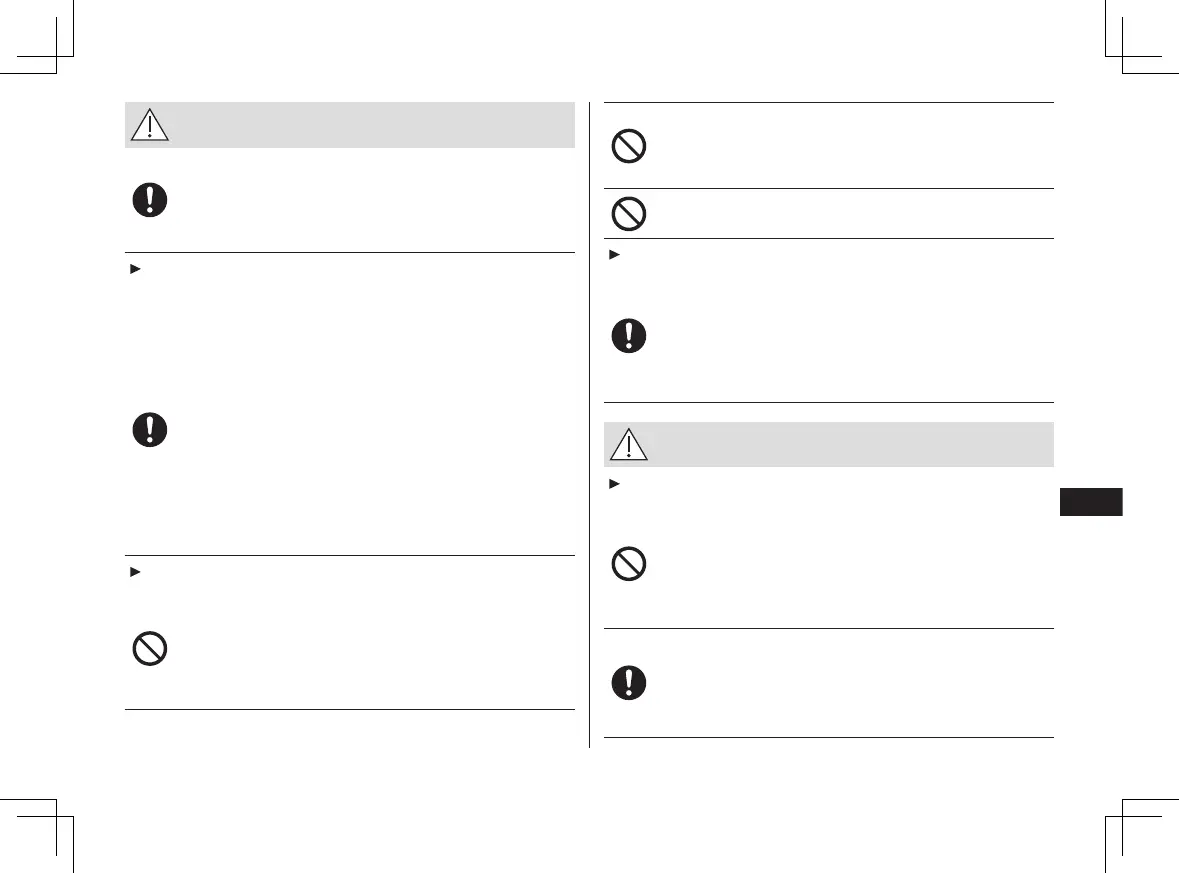Click the warning triangle in the right-column gray banner
The width and height of the screenshot is (1179, 873).
point(629,445)
